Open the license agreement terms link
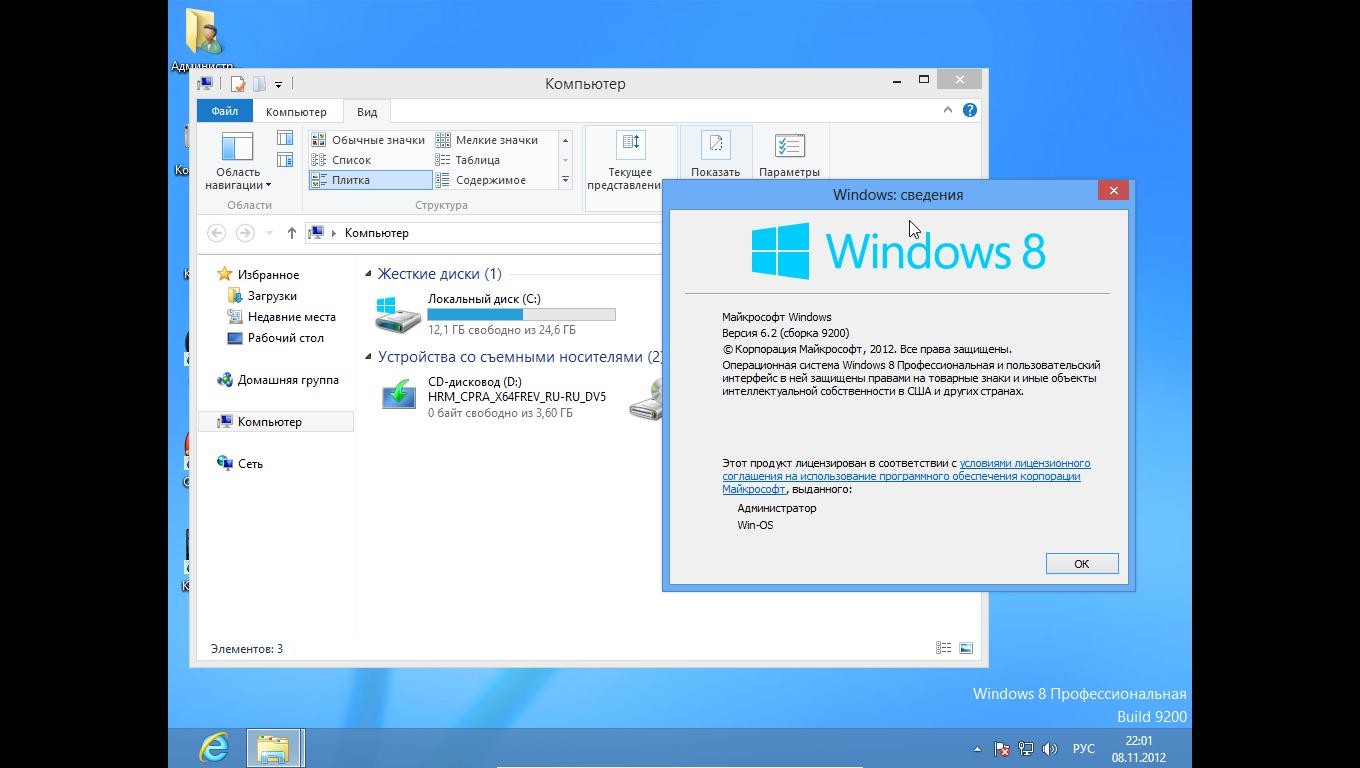This screenshot has width=1360, height=768. tap(1024, 464)
